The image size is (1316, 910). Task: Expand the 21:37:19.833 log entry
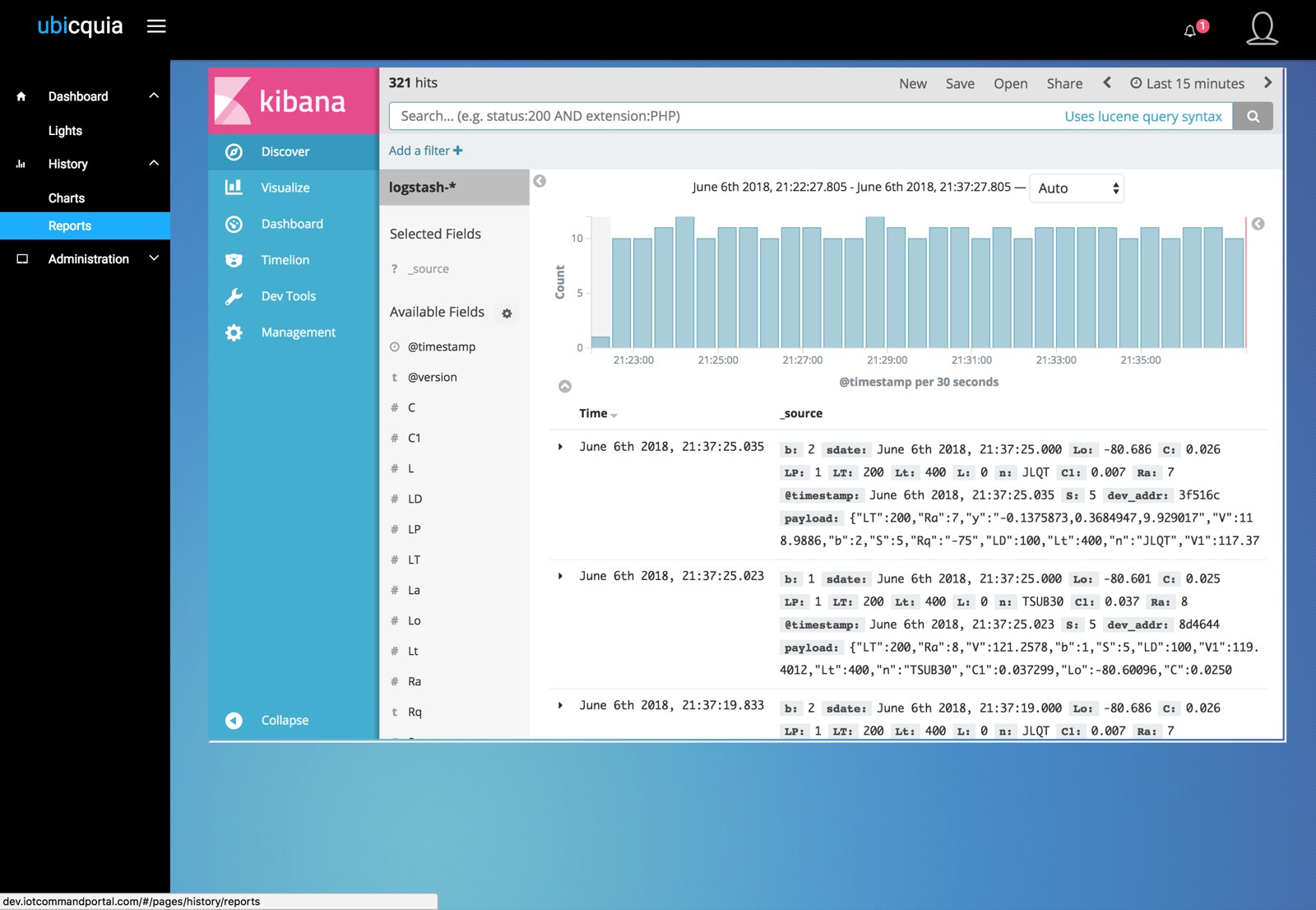coord(561,705)
